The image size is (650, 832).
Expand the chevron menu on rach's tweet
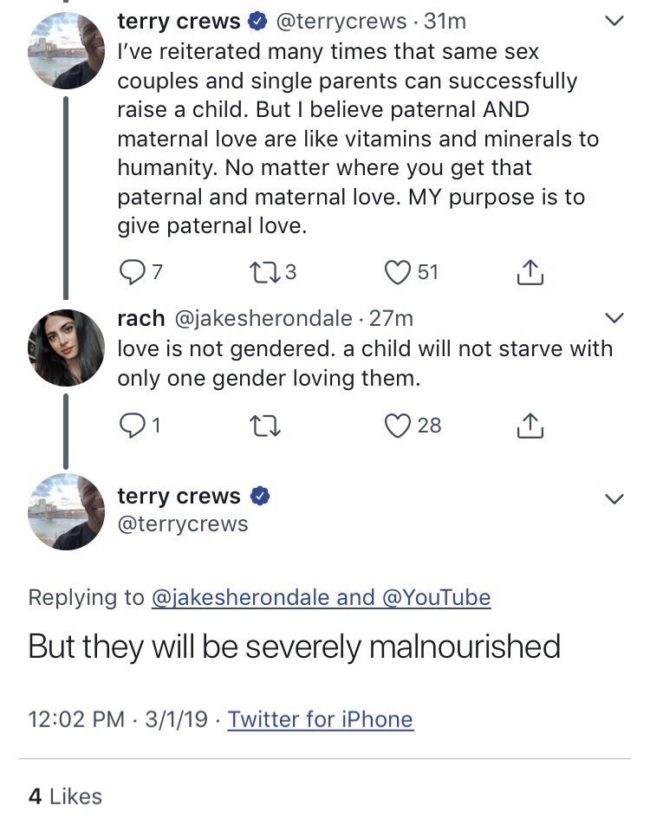click(x=615, y=319)
